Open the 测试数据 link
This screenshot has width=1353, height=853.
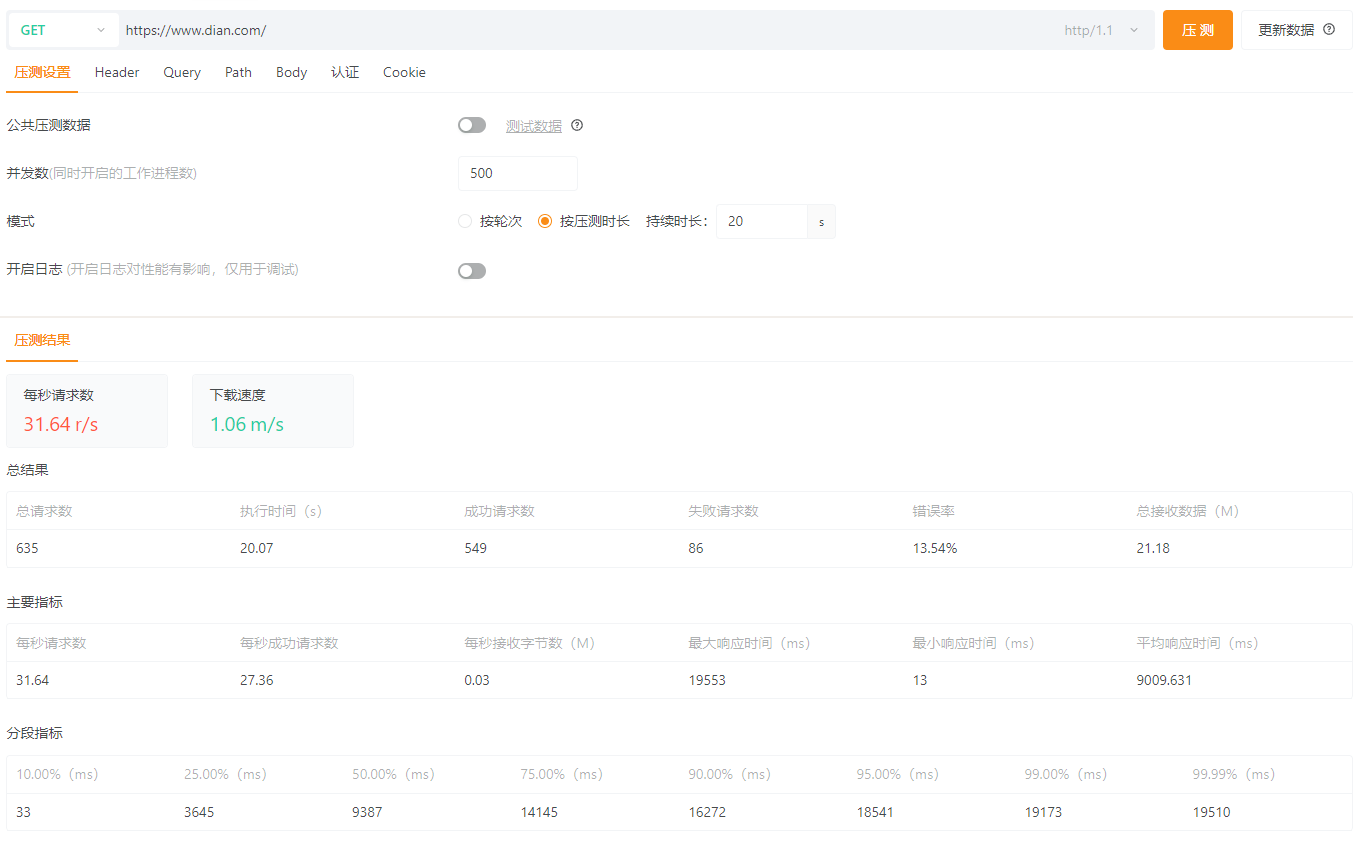(533, 126)
